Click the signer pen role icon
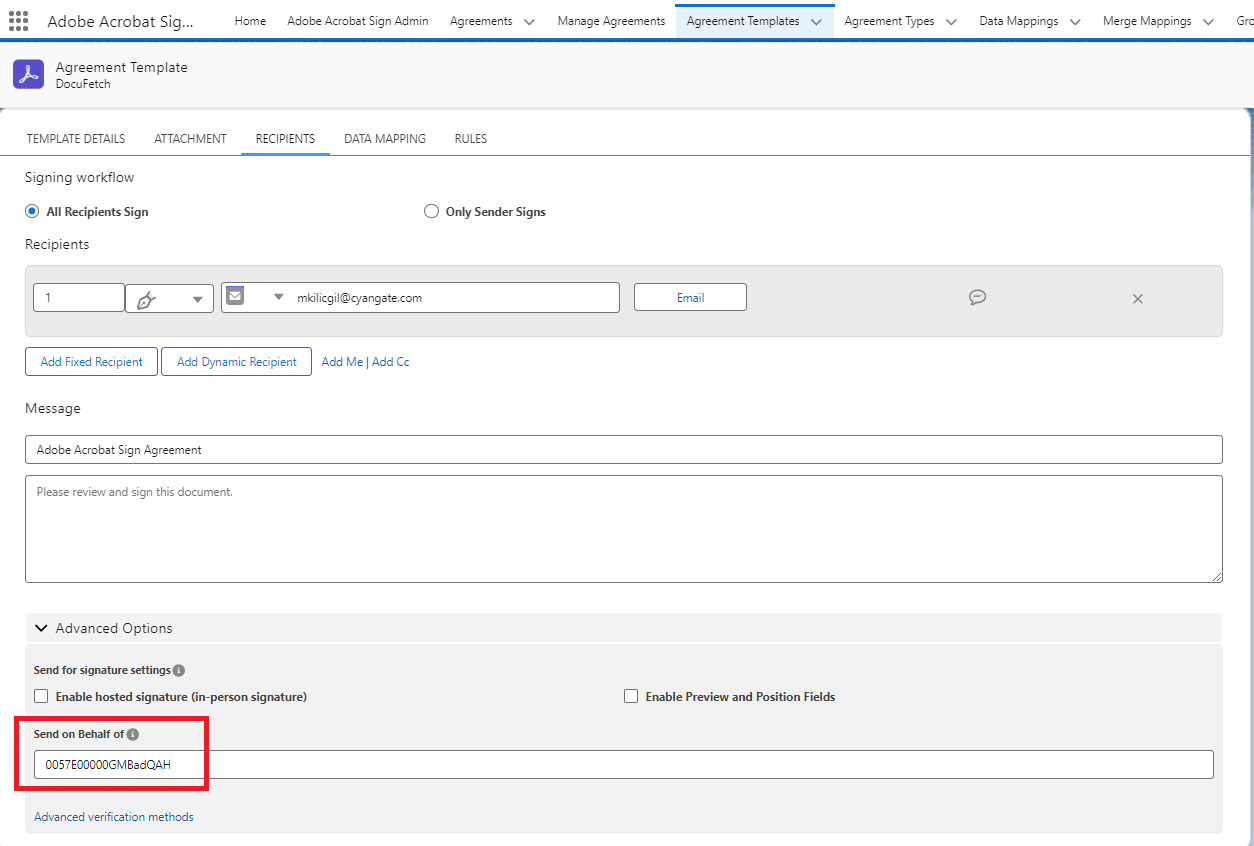The width and height of the screenshot is (1254, 846). (x=147, y=299)
